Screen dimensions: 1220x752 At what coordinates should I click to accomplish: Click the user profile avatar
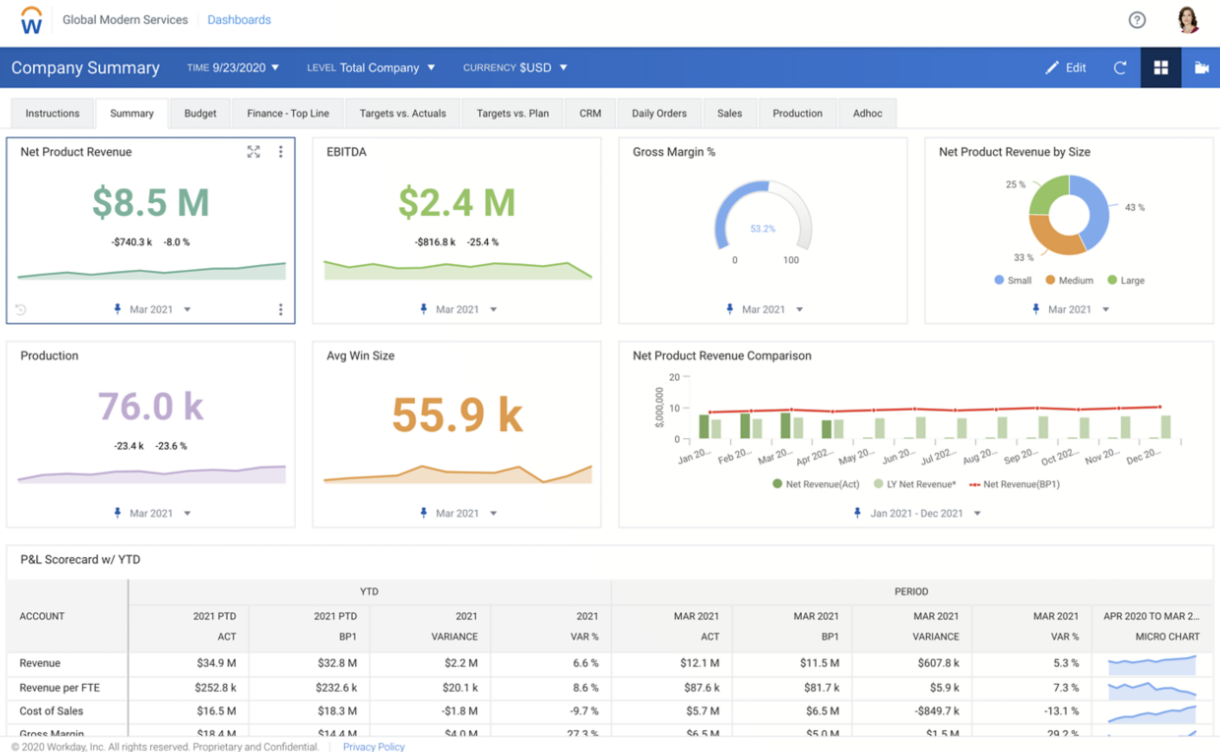[x=1187, y=20]
